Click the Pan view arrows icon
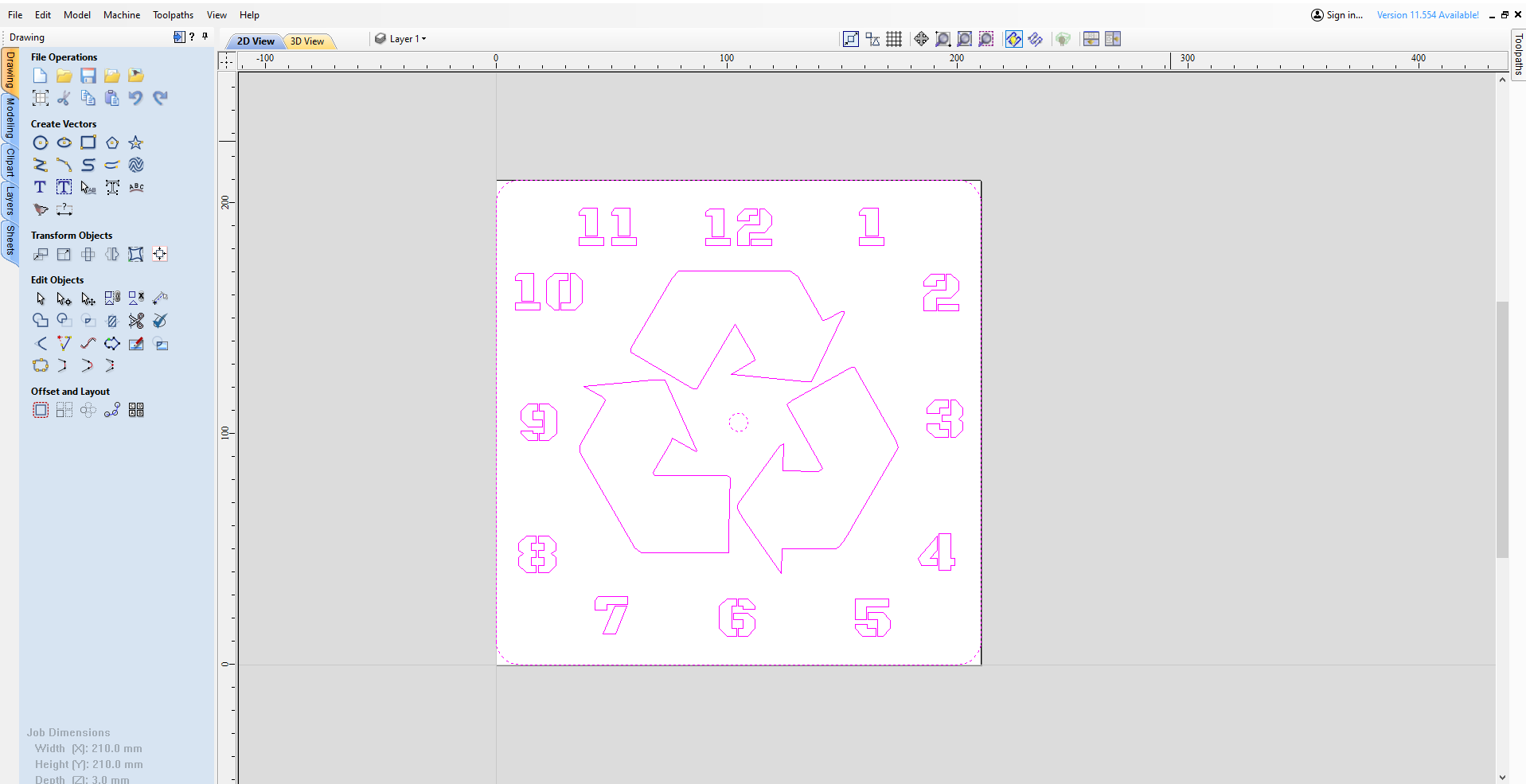The image size is (1526, 784). tap(921, 39)
